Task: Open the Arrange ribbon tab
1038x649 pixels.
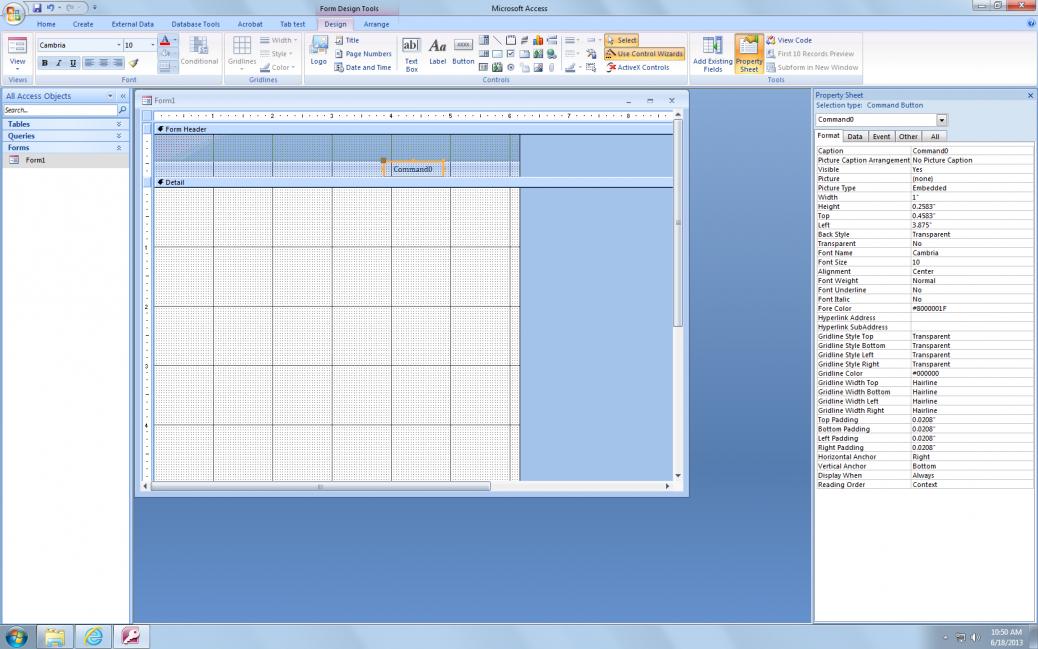Action: (x=376, y=24)
